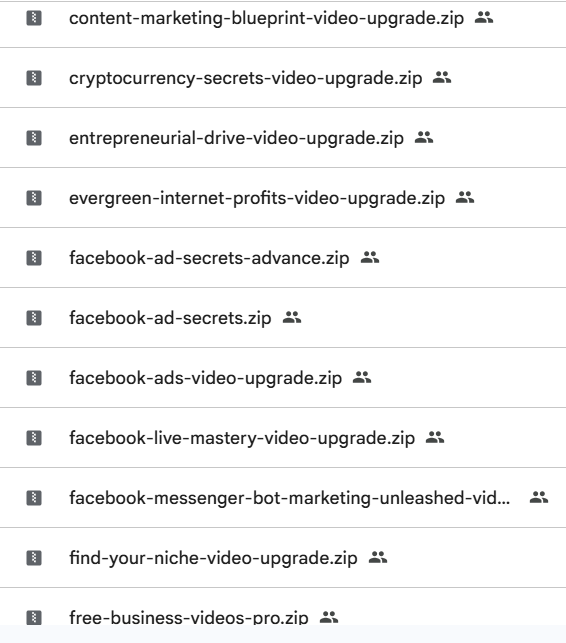This screenshot has height=643, width=566.
Task: Select find-your-niche-video-upgrade.zip file name
Action: point(213,558)
